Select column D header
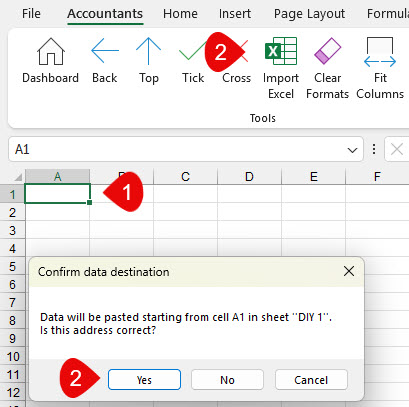The width and height of the screenshot is (409, 407). (249, 176)
